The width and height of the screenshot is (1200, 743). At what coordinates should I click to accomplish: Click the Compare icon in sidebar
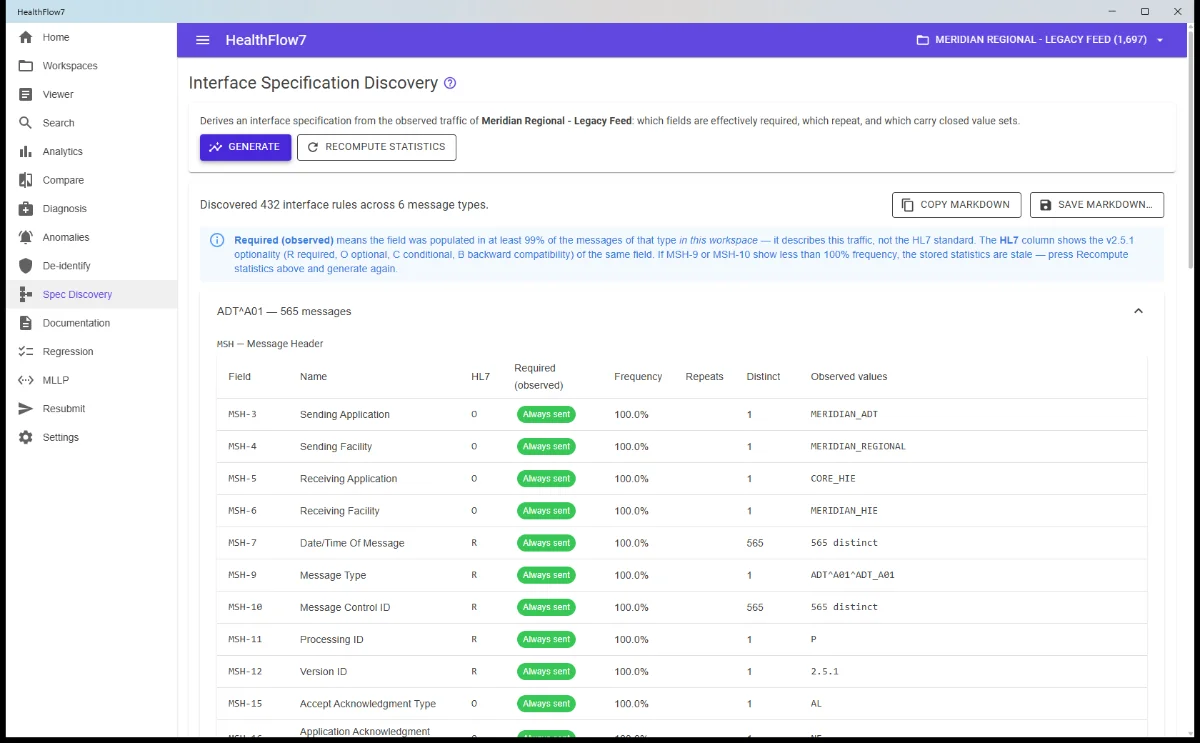tap(26, 180)
